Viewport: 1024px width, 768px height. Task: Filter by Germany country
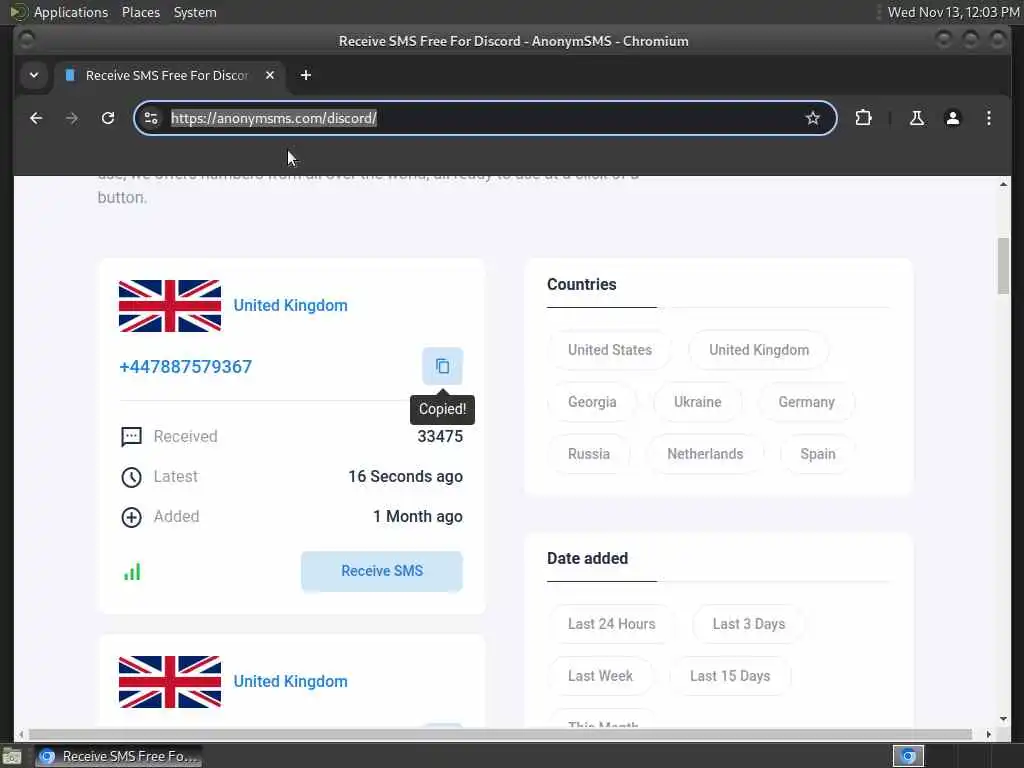(x=807, y=402)
